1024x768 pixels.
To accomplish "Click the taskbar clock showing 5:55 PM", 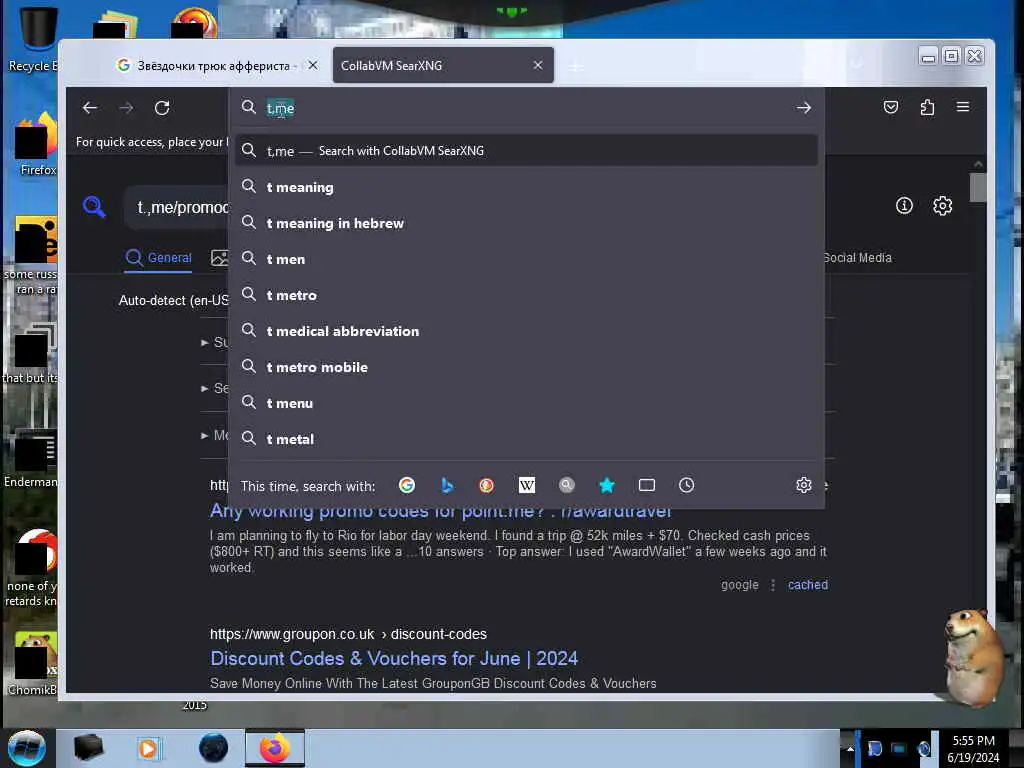I will pyautogui.click(x=973, y=749).
